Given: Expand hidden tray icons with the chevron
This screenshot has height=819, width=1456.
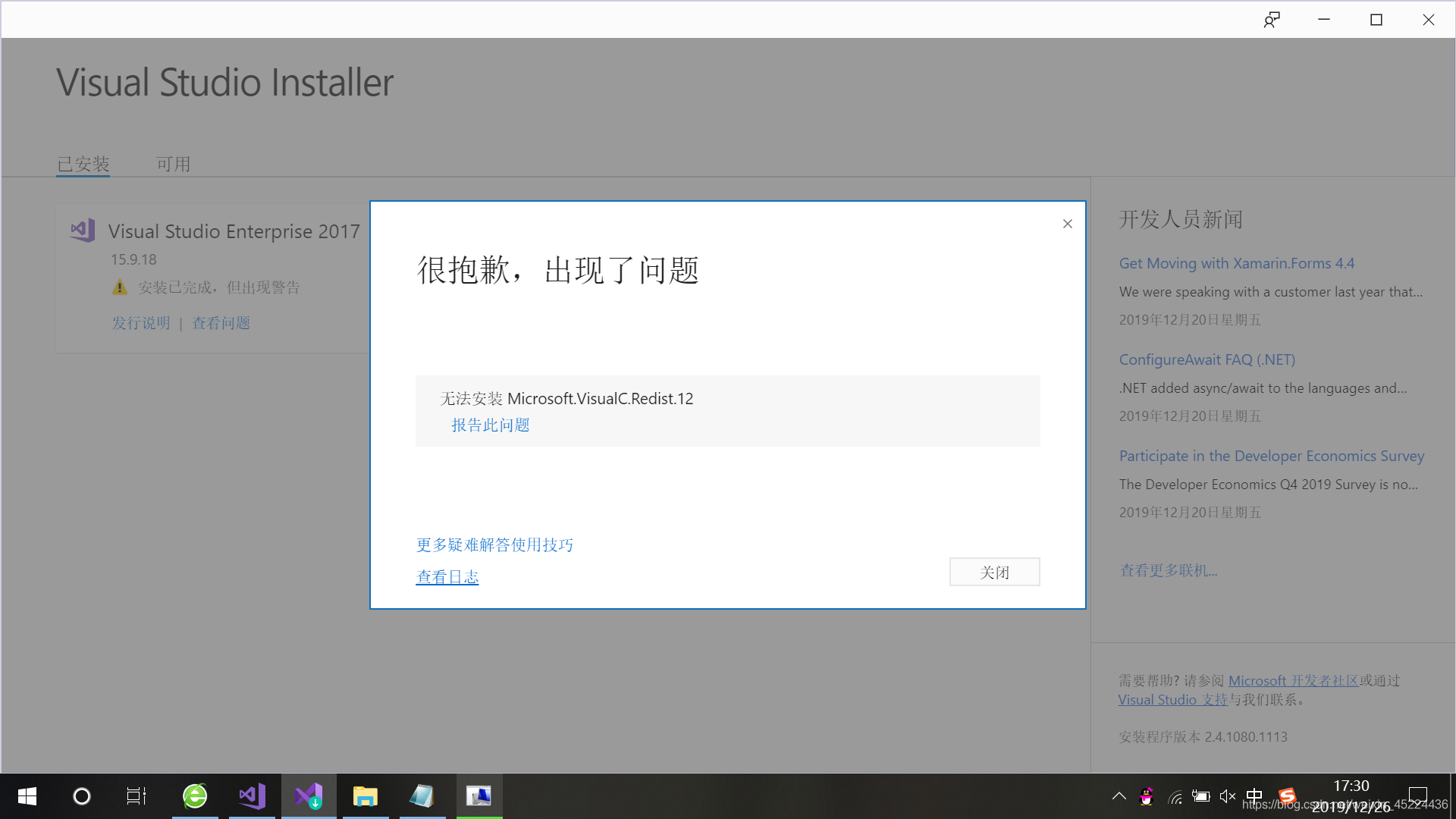Looking at the screenshot, I should (x=1119, y=796).
